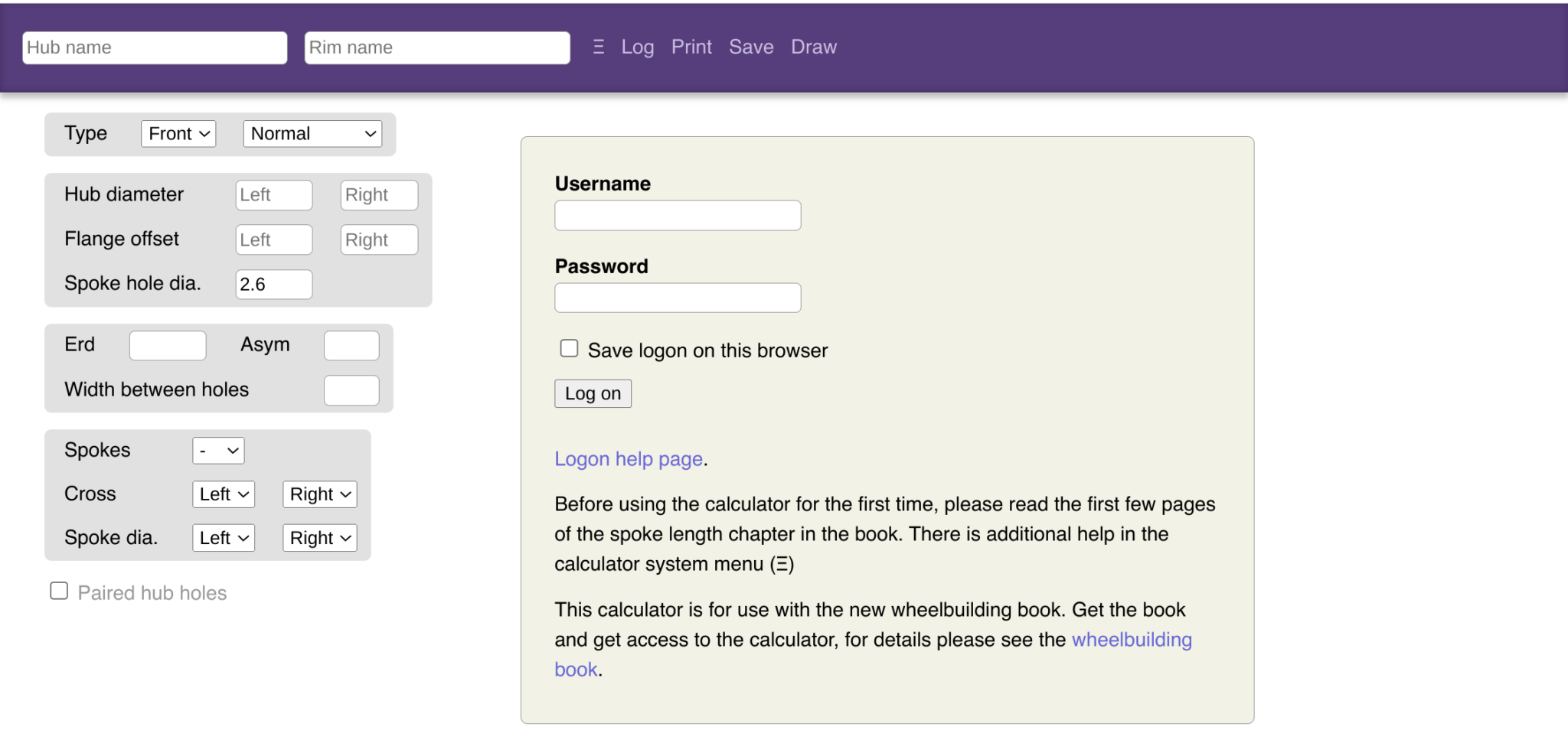Open the Front wheel type dropdown
Viewport: 1568px width, 756px height.
point(178,134)
